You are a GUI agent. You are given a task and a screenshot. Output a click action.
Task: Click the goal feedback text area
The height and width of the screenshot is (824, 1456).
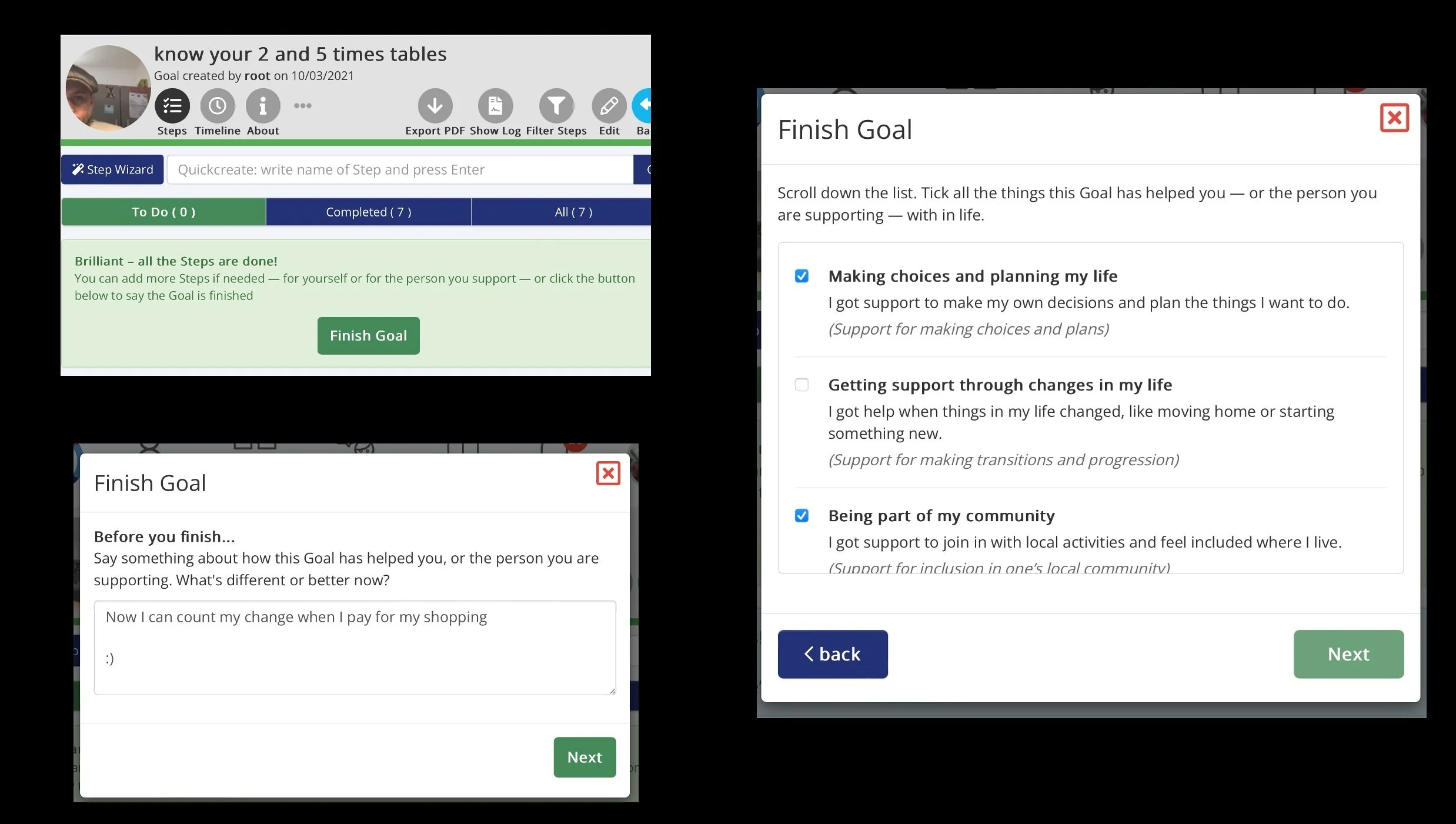(x=355, y=647)
